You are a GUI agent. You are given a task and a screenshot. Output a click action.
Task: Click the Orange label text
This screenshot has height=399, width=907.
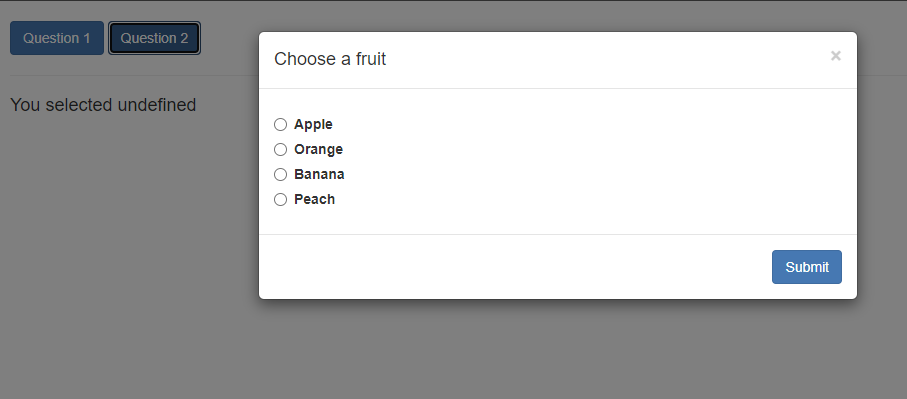(318, 149)
